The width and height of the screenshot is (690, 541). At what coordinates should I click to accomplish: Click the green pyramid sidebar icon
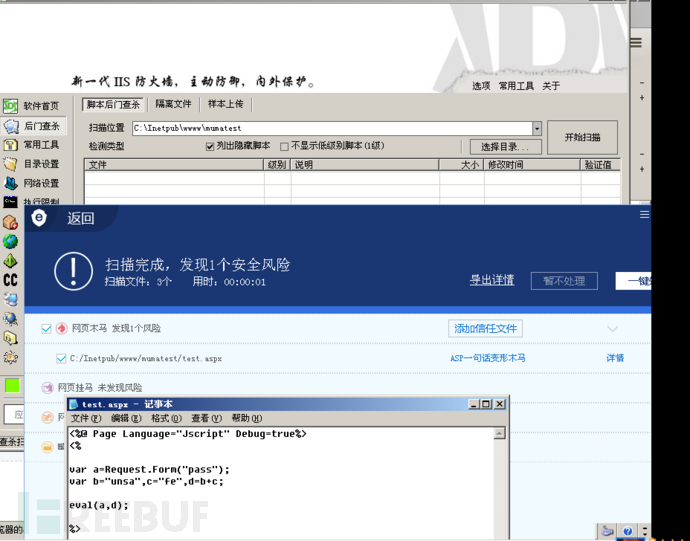tap(10, 261)
